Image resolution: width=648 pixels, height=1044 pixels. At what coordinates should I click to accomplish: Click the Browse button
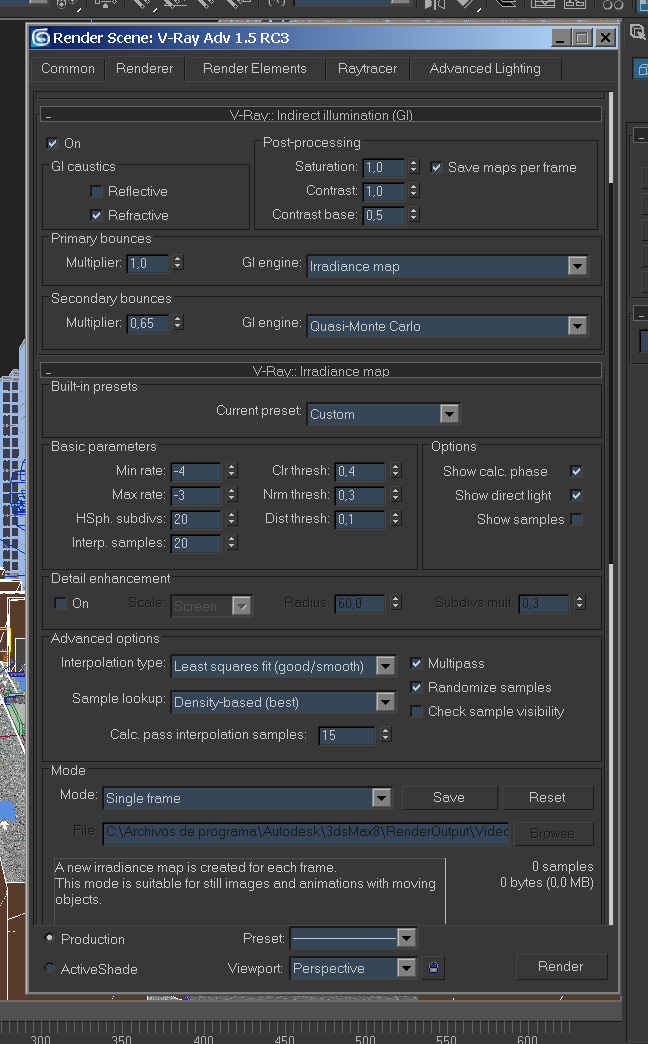pos(552,833)
